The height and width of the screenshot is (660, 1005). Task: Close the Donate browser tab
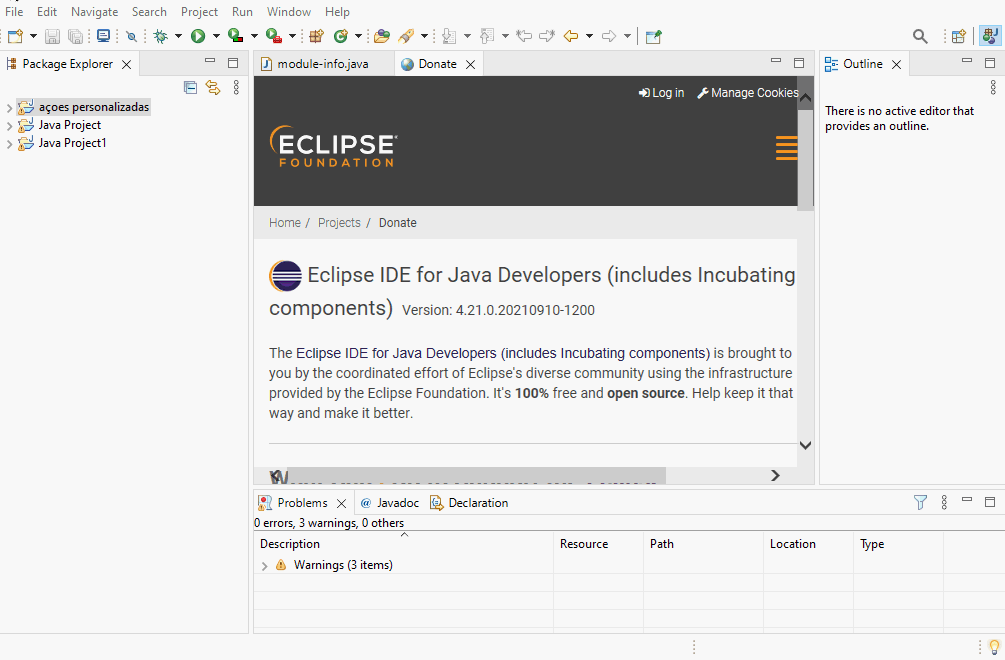tap(470, 65)
